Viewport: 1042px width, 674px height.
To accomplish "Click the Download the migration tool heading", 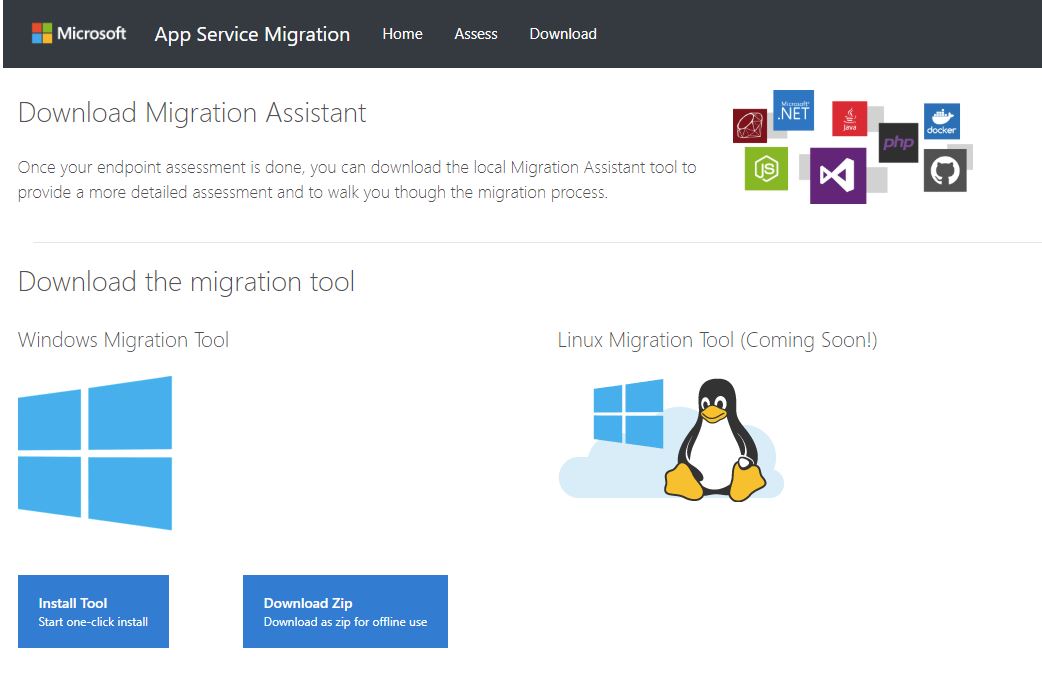I will point(186,282).
